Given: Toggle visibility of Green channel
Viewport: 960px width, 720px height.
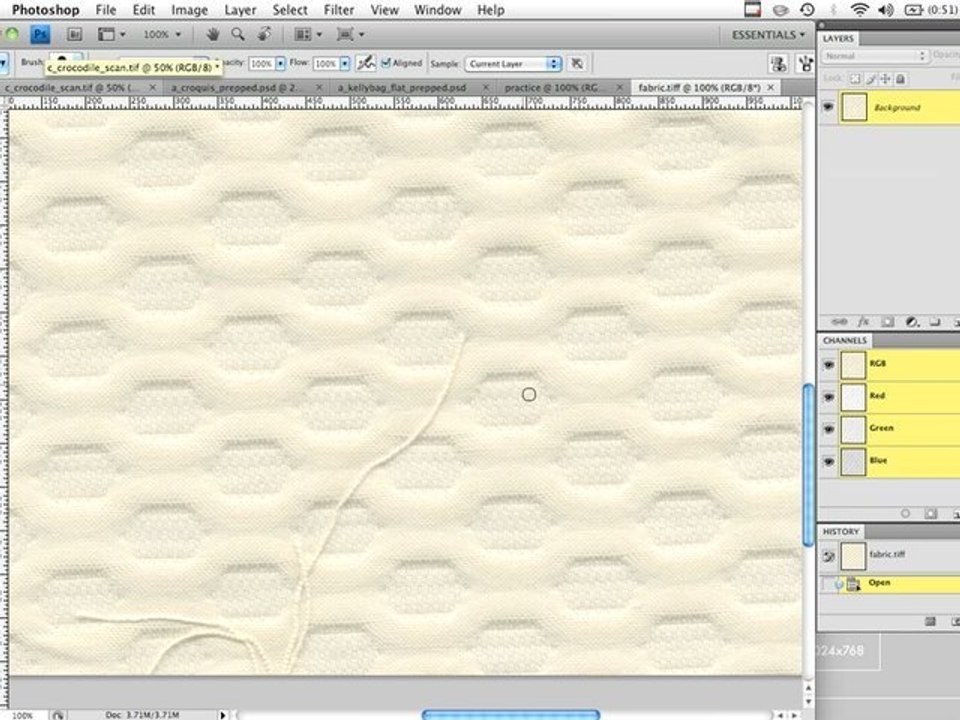Looking at the screenshot, I should point(828,429).
